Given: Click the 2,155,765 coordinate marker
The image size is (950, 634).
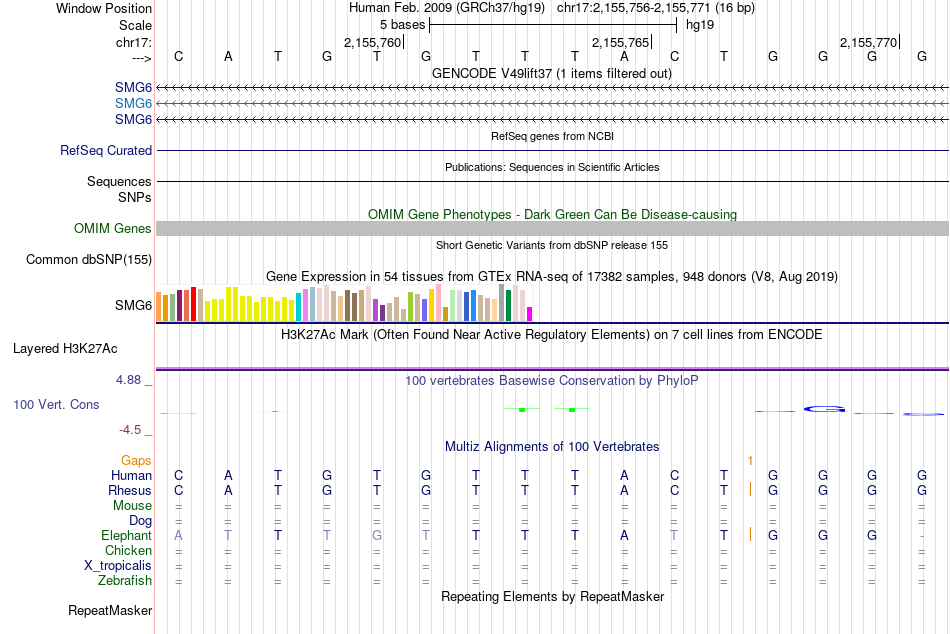Looking at the screenshot, I should 620,42.
